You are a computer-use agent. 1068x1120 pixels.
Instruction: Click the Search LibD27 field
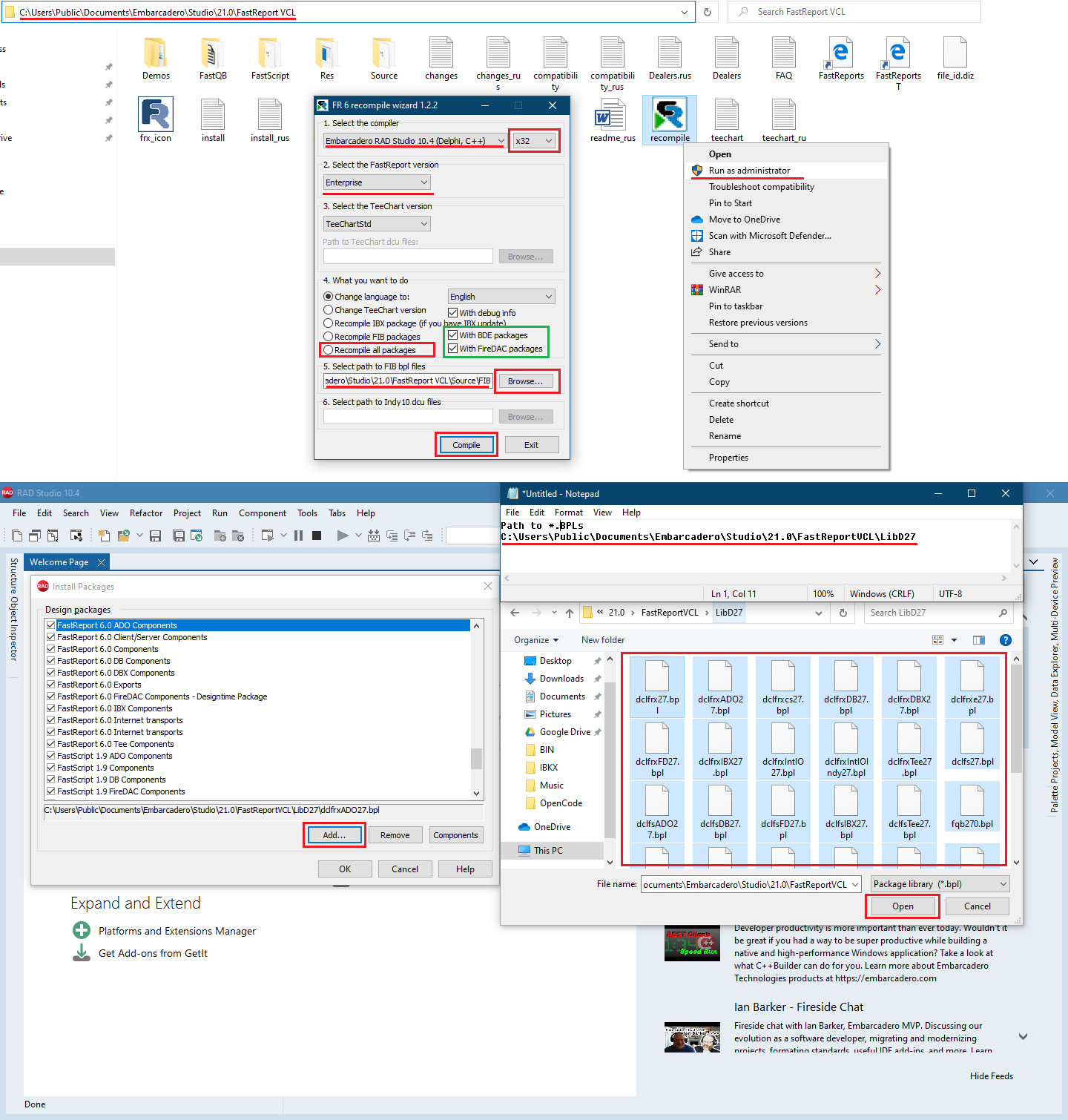(x=938, y=613)
